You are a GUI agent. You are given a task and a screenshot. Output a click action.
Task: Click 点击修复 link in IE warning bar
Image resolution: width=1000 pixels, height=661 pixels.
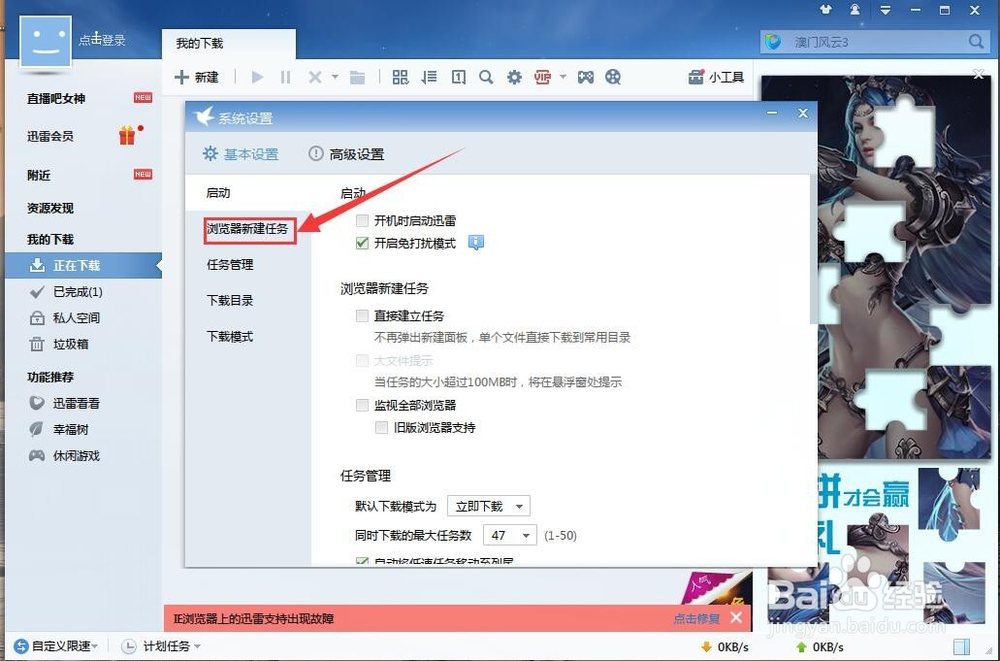click(696, 618)
